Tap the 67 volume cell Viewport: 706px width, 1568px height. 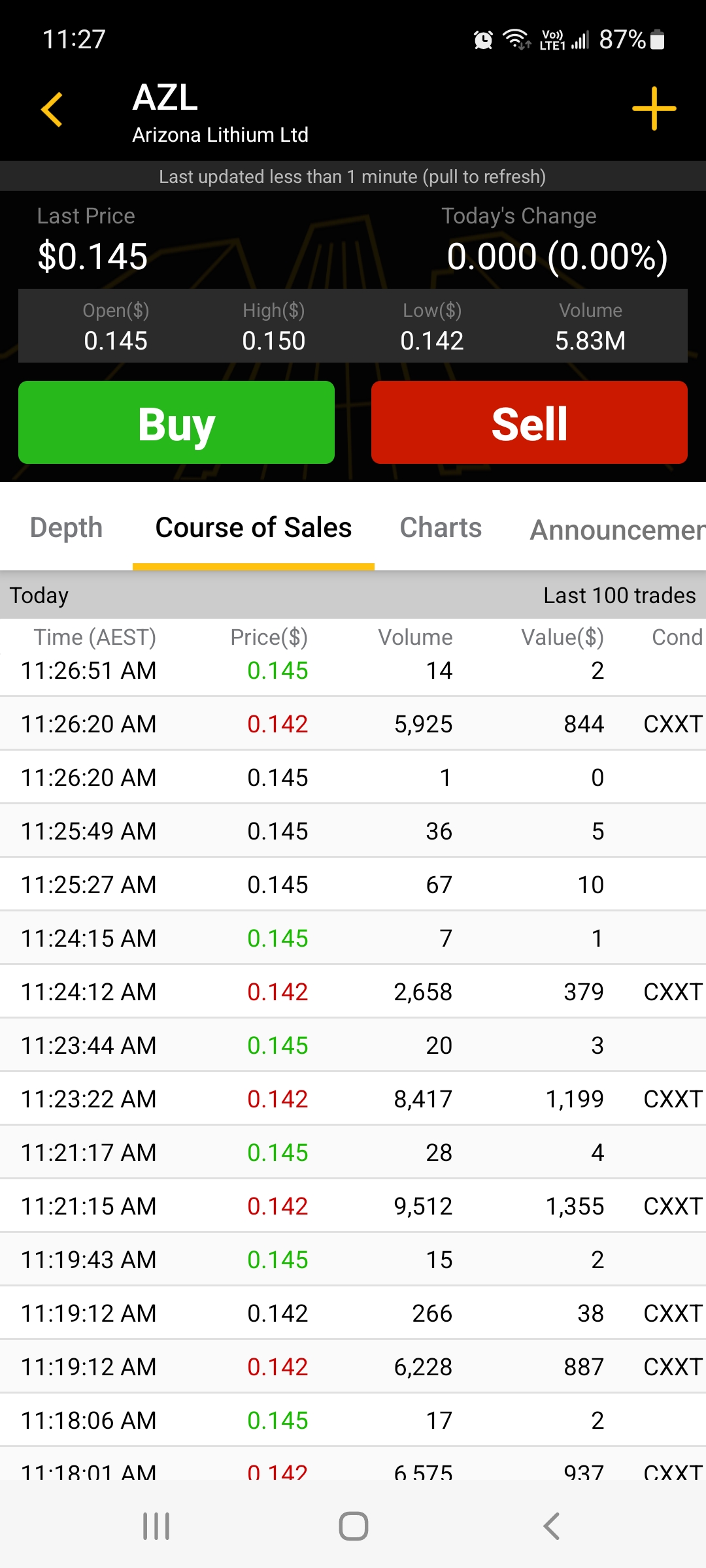point(439,885)
